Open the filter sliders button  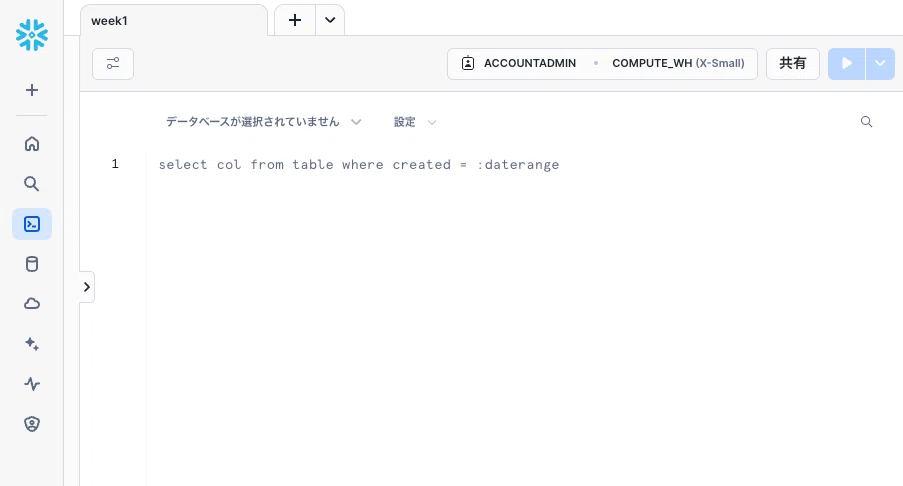(113, 63)
